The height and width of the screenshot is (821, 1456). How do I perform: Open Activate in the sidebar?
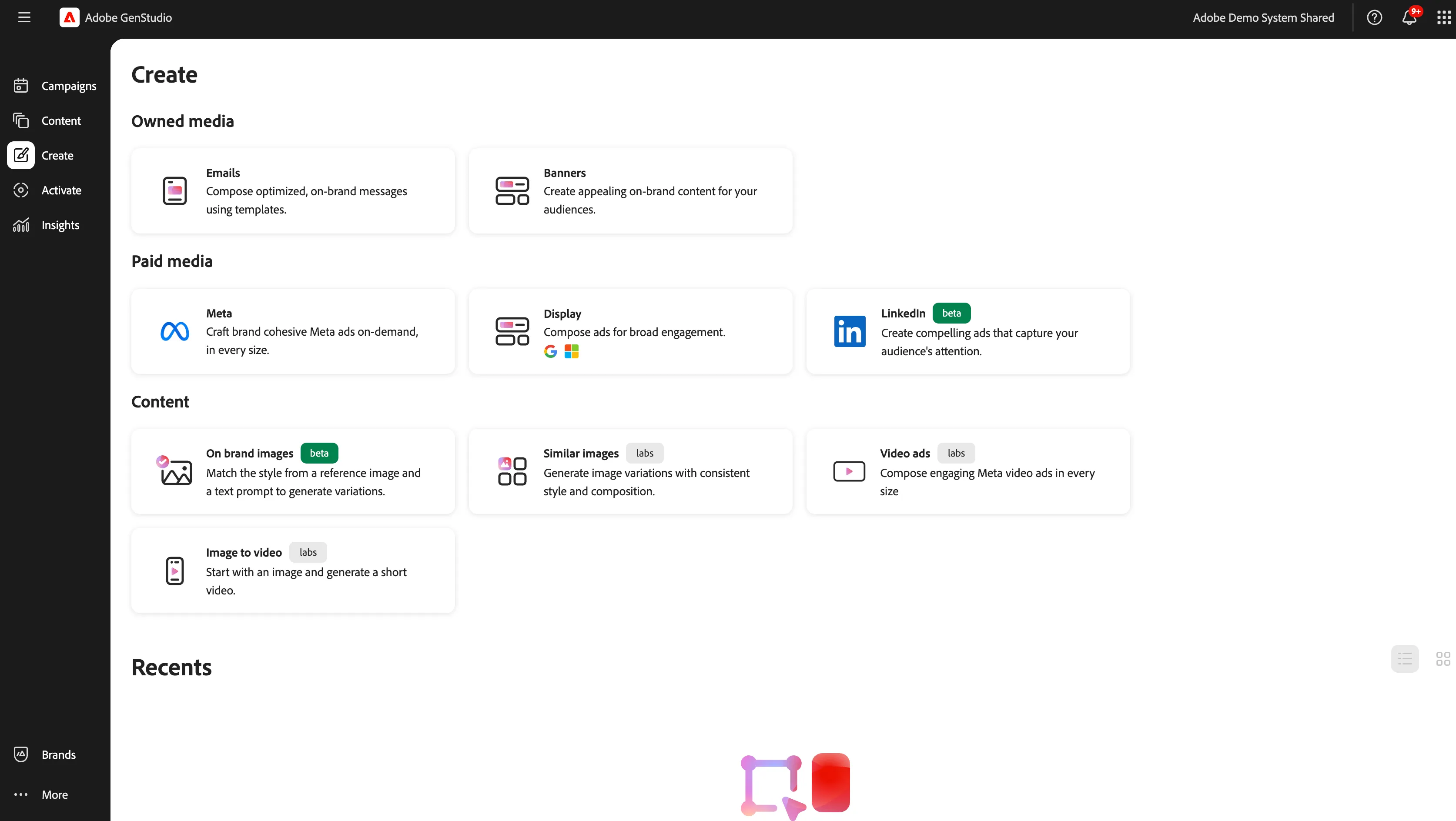[55, 190]
